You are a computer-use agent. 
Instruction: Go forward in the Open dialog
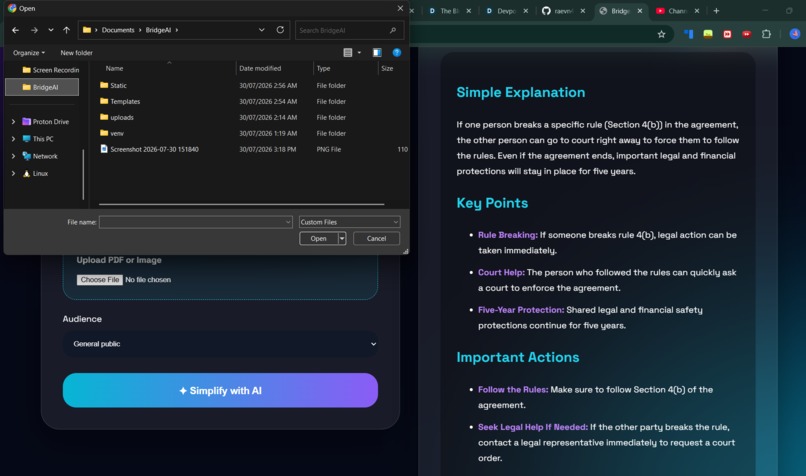pyautogui.click(x=34, y=30)
